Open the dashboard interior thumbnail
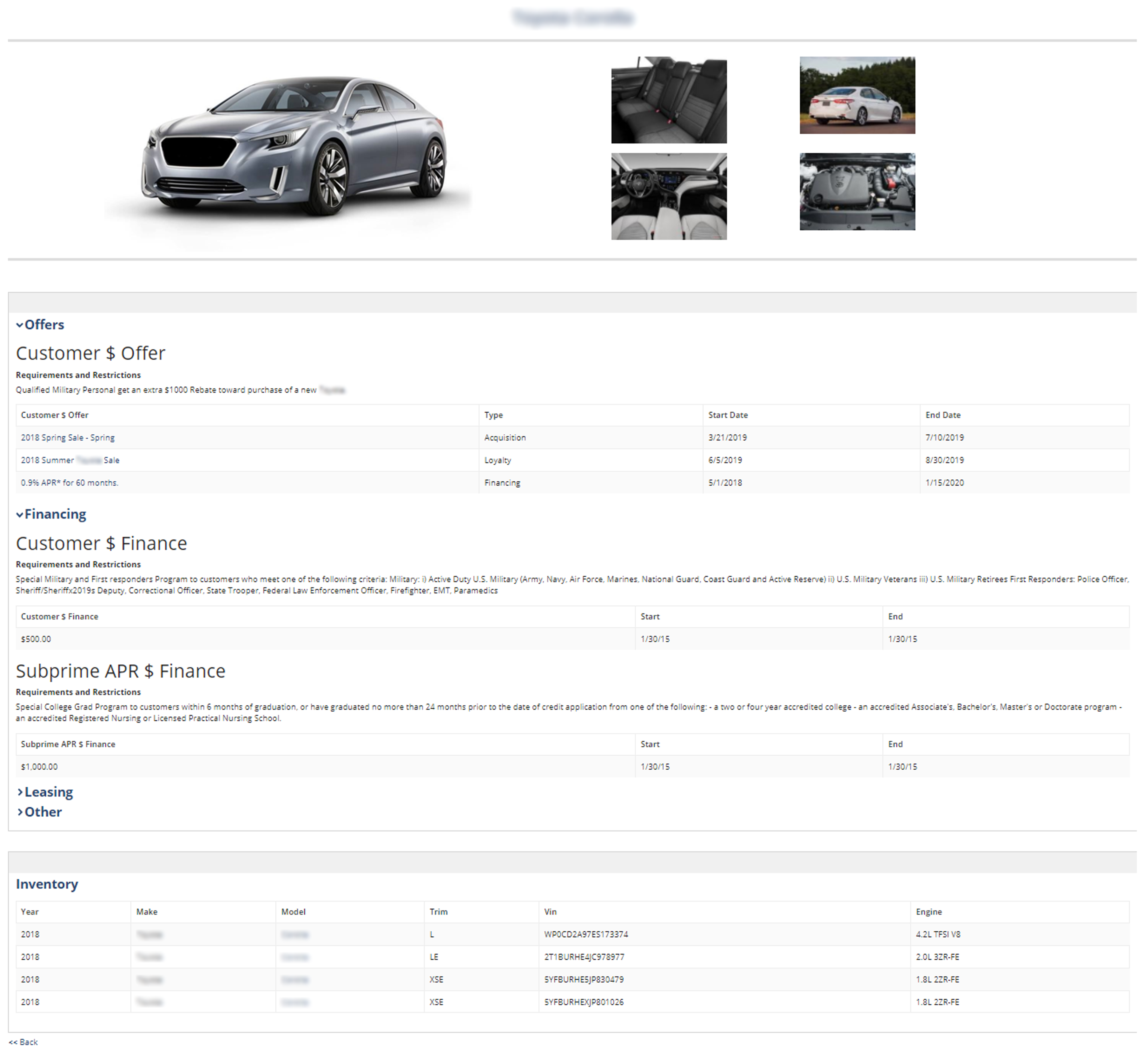This screenshot has width=1148, height=1057. pyautogui.click(x=669, y=196)
